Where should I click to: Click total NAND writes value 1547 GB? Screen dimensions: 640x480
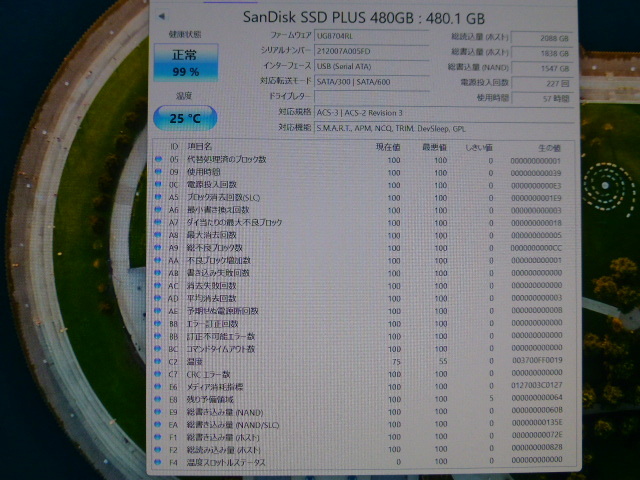coord(541,68)
